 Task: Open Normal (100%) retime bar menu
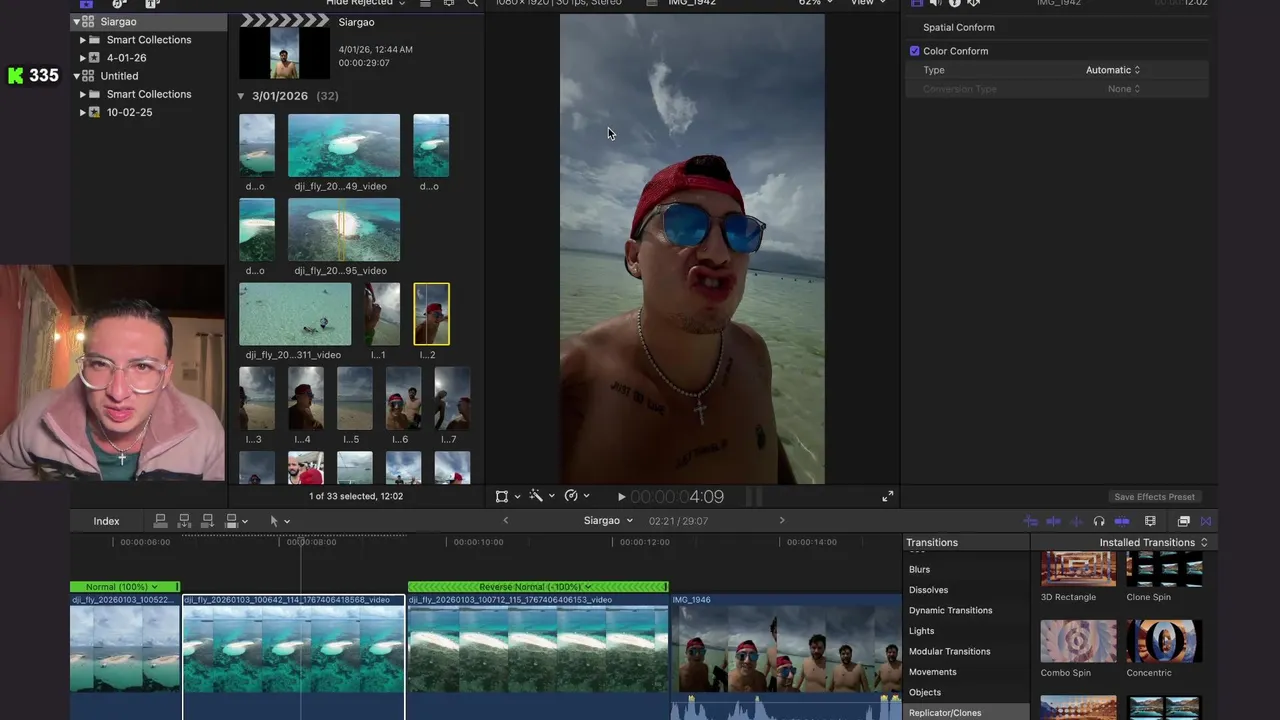(122, 587)
